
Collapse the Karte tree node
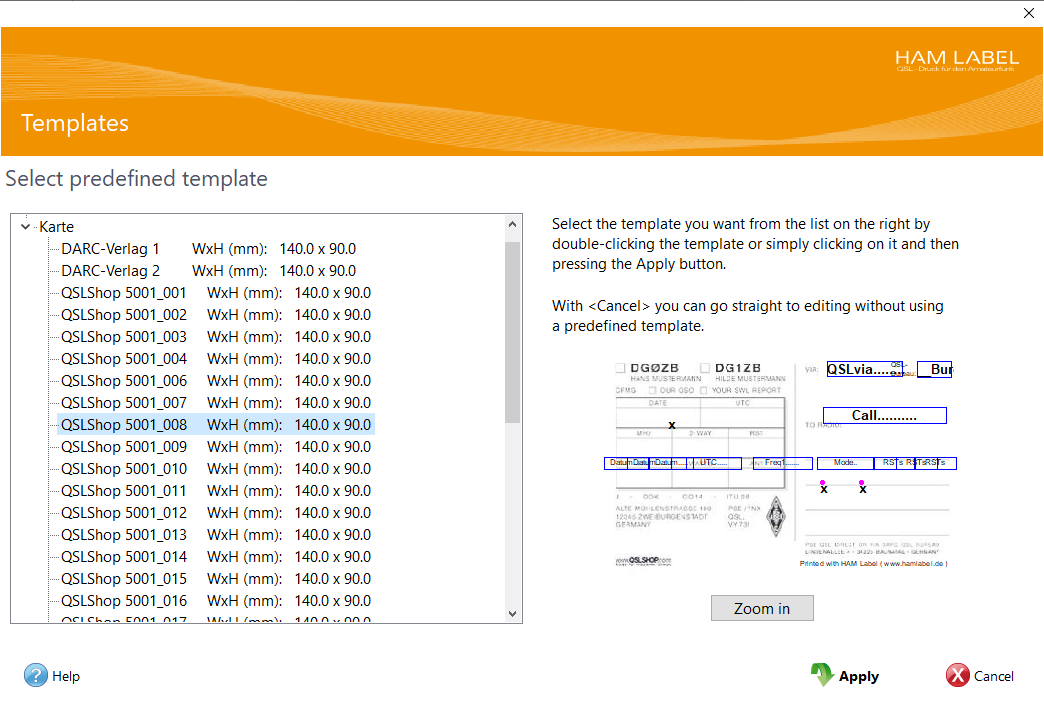(25, 227)
